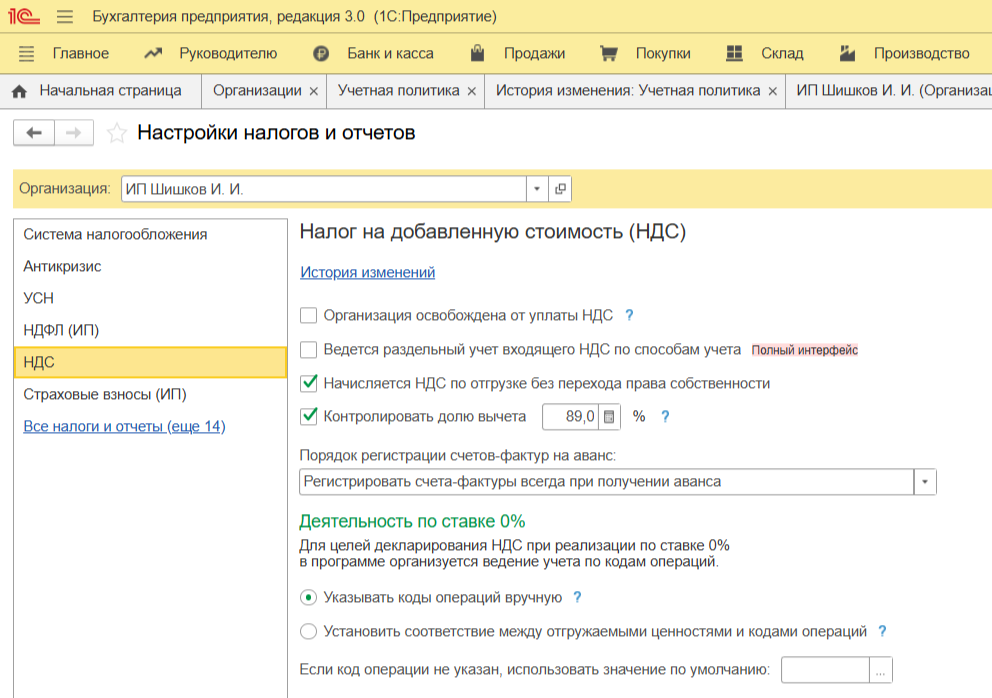
Task: Select Установить соответствие между ценностями и кодами
Action: tap(309, 631)
